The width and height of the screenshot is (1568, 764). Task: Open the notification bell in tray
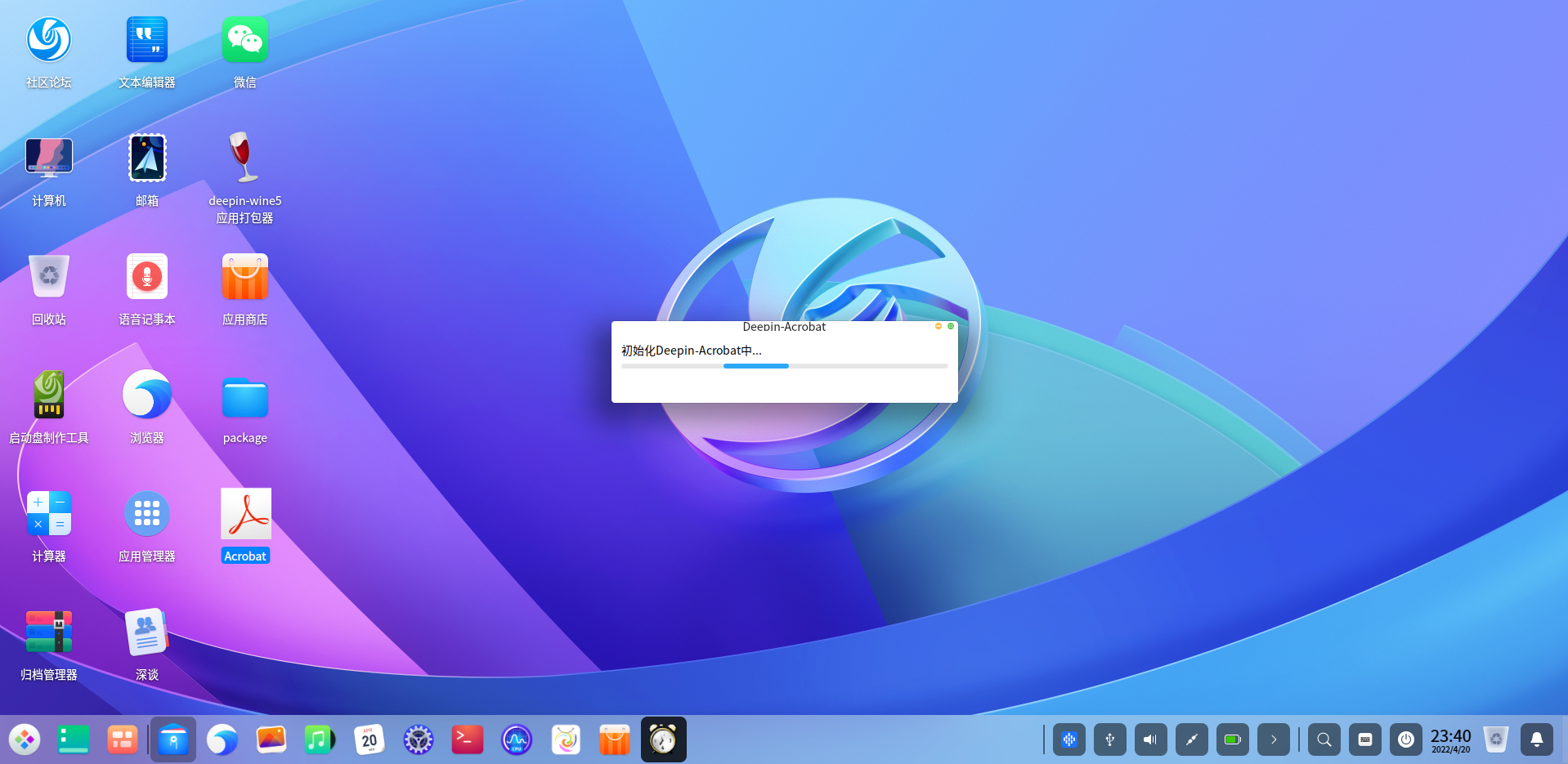pyautogui.click(x=1536, y=740)
